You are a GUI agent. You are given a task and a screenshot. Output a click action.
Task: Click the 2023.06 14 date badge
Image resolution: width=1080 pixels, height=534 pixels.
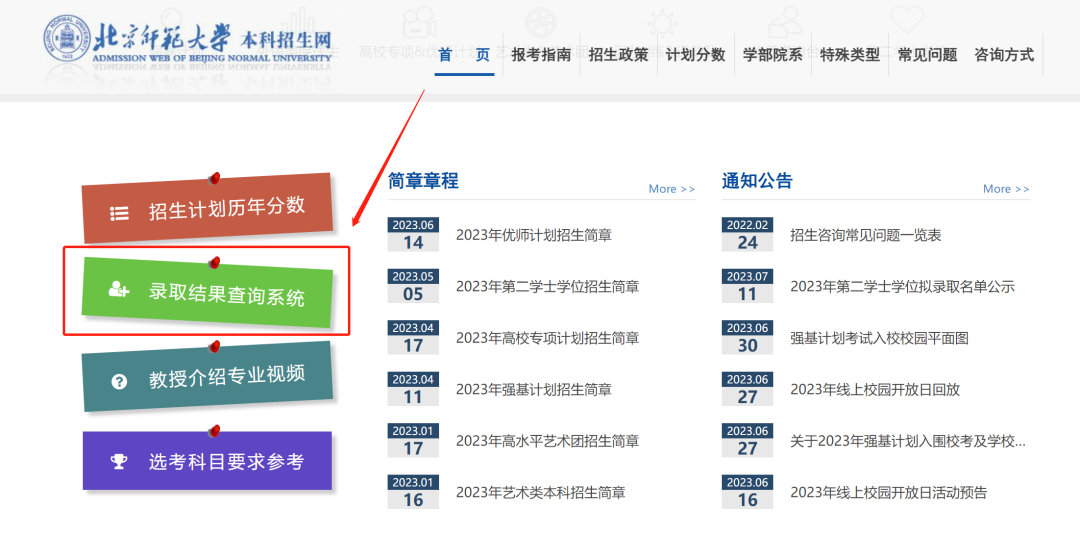(x=413, y=235)
